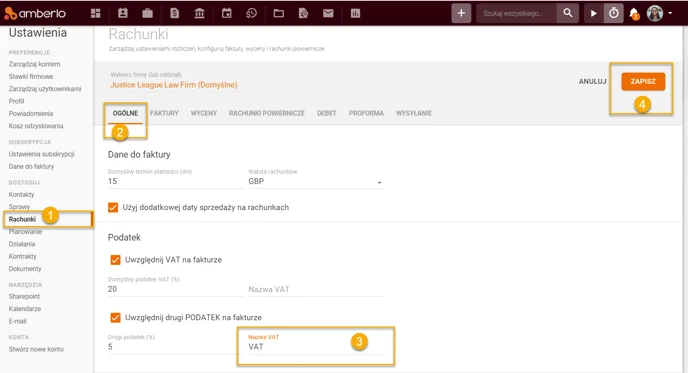Switch to the DEBET tab

point(327,113)
